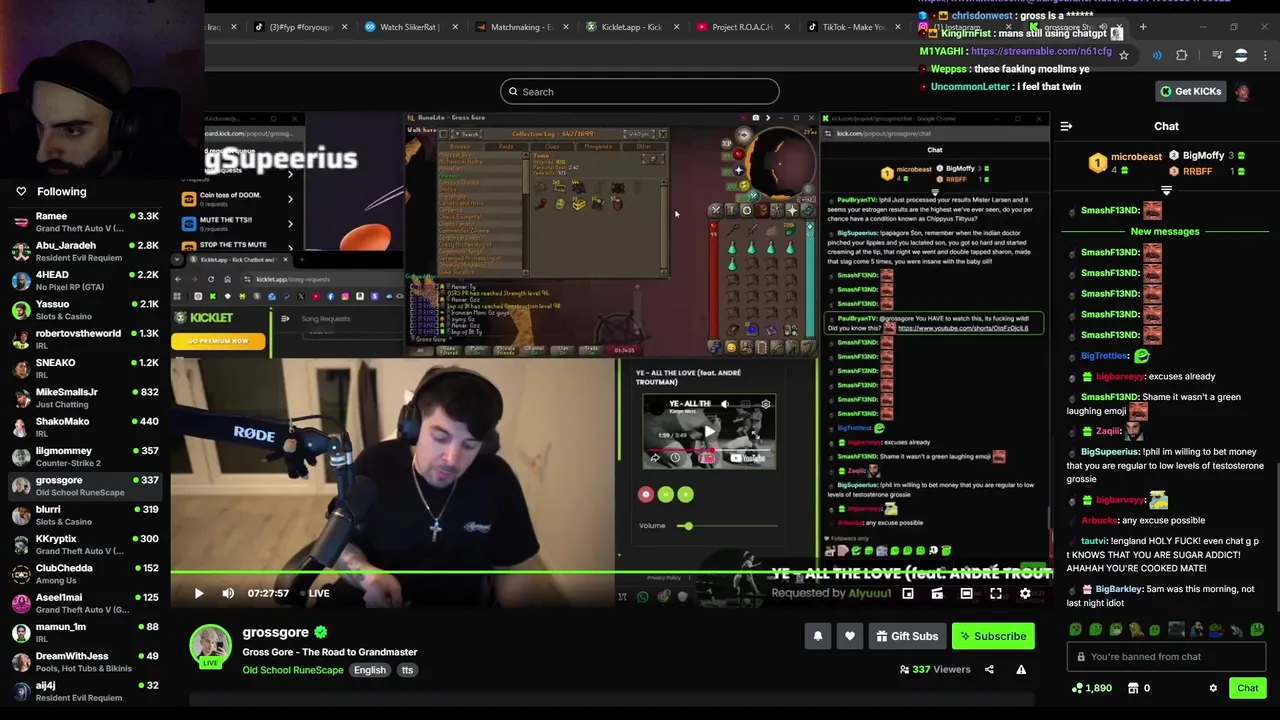Screen dimensions: 1280x720
Task: Open DreamWithJess's channel in the sidebar
Action: [x=85, y=662]
